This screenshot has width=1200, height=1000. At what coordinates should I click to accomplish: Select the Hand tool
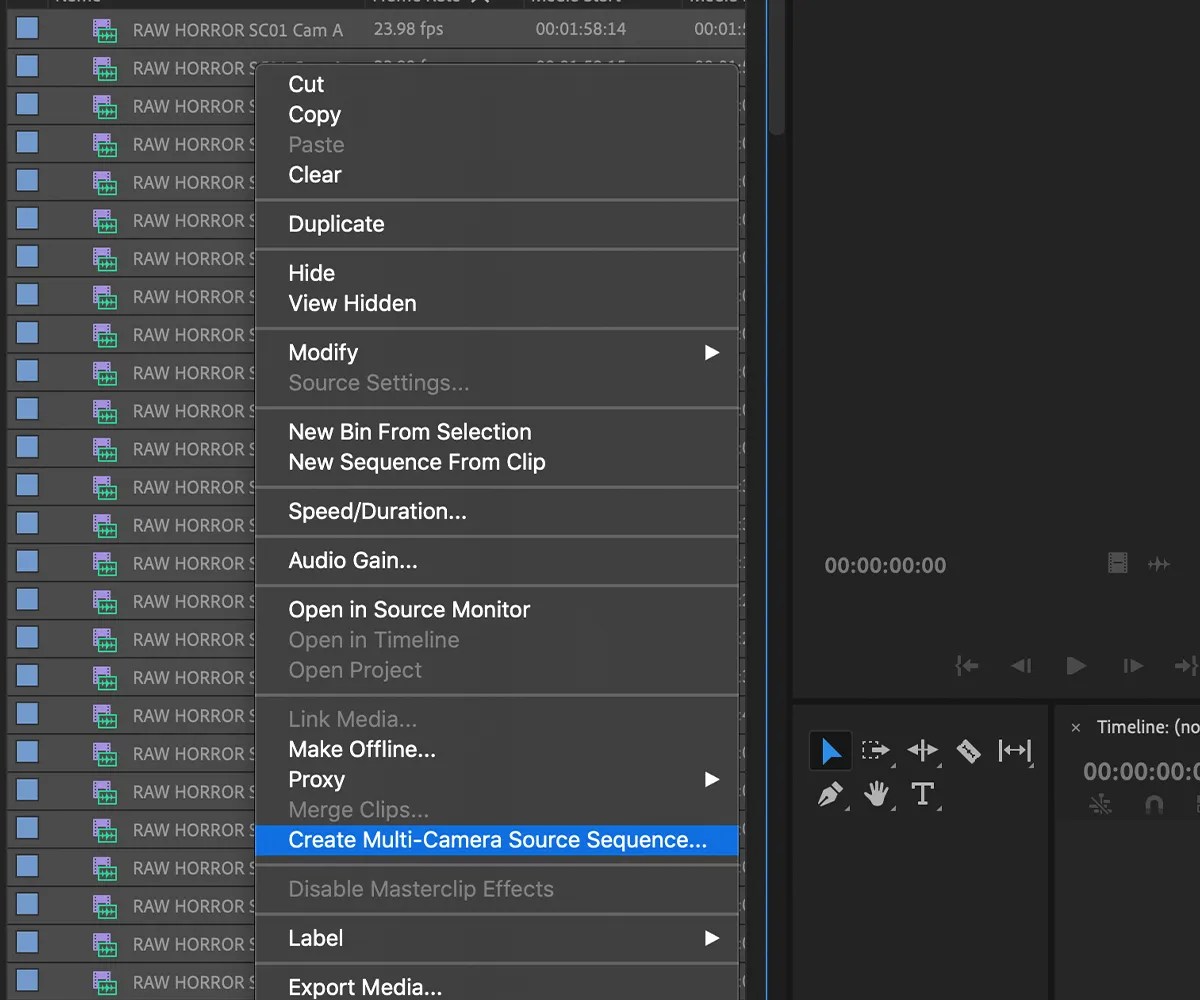(x=877, y=795)
